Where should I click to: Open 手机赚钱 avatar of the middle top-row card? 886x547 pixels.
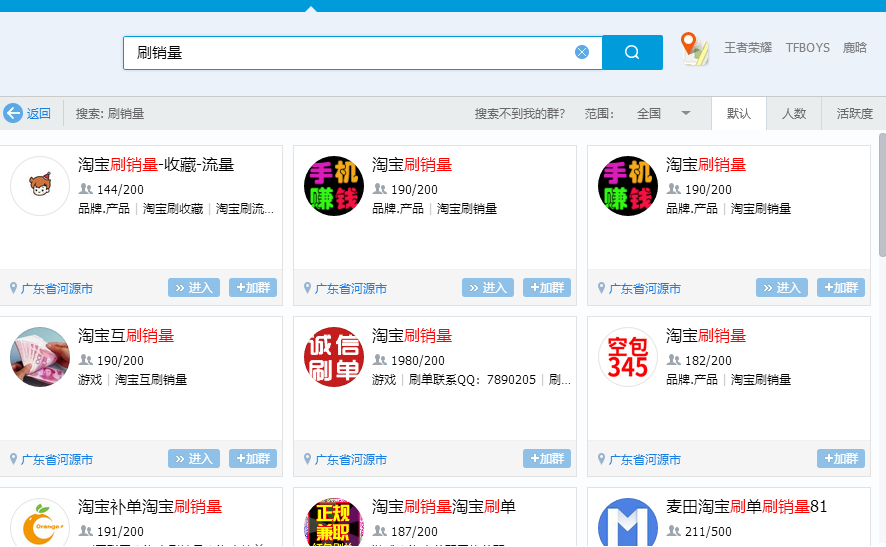pyautogui.click(x=334, y=186)
